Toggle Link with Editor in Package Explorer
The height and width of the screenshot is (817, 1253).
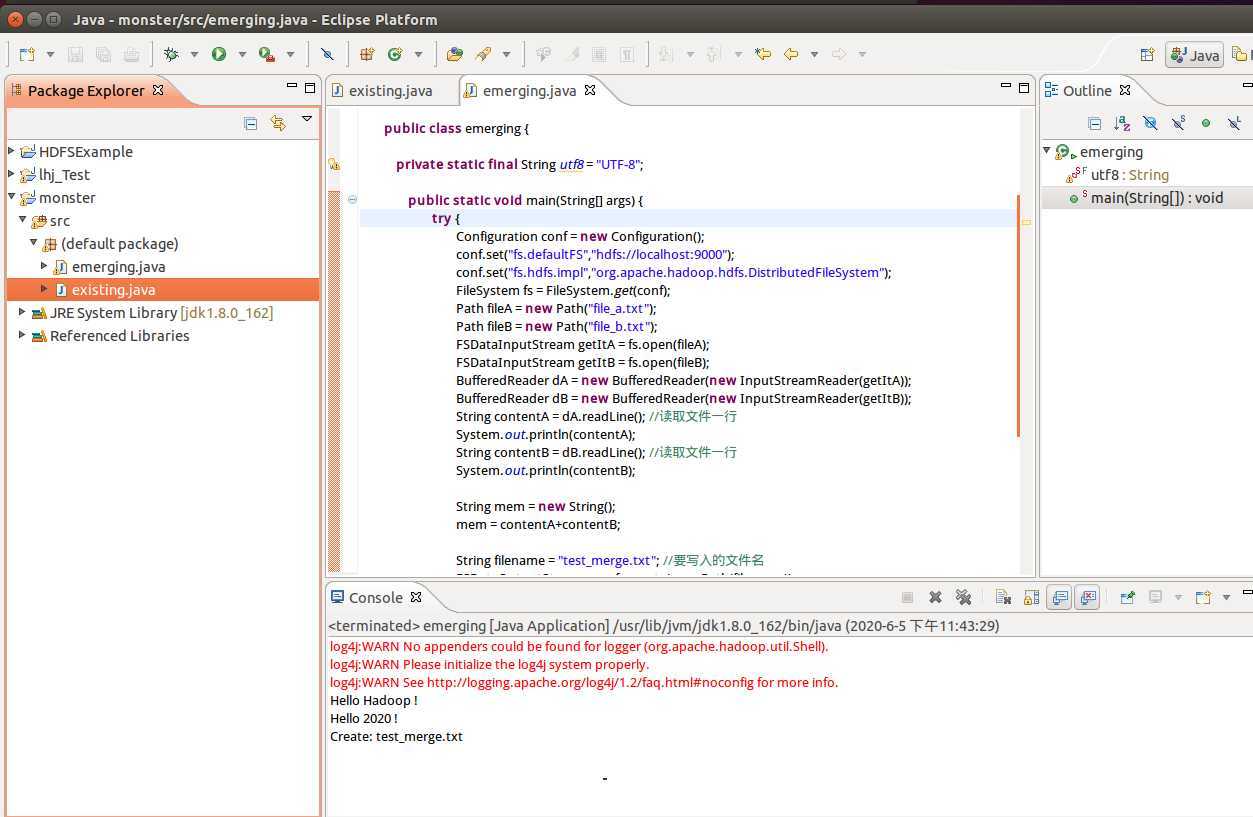coord(278,123)
